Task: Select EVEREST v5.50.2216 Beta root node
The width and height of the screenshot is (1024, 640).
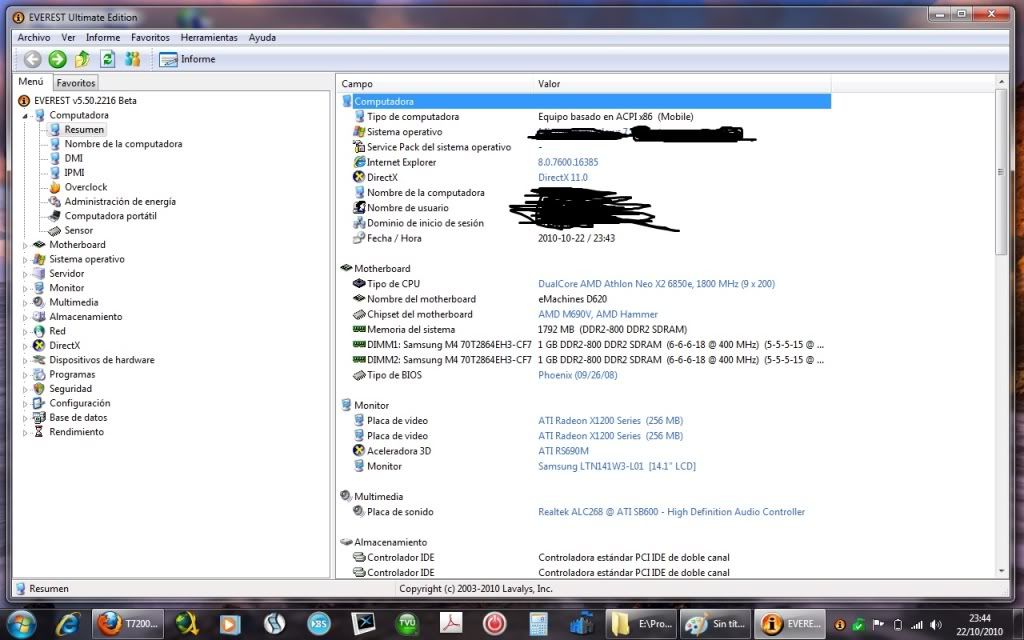Action: 85,101
